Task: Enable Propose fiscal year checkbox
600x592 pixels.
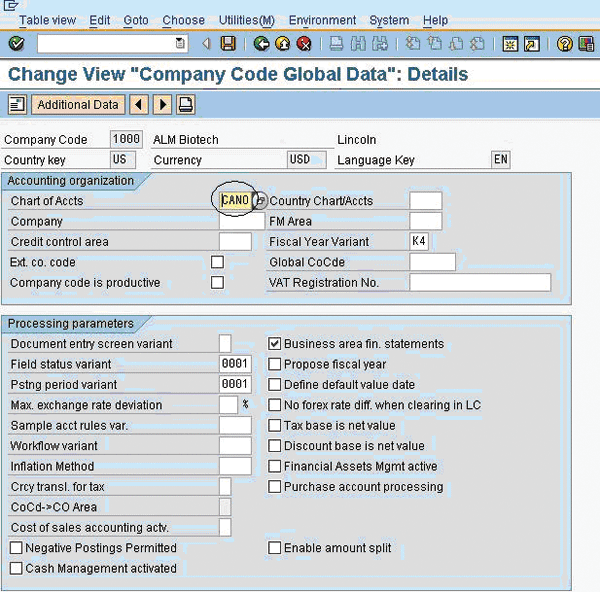Action: (275, 365)
